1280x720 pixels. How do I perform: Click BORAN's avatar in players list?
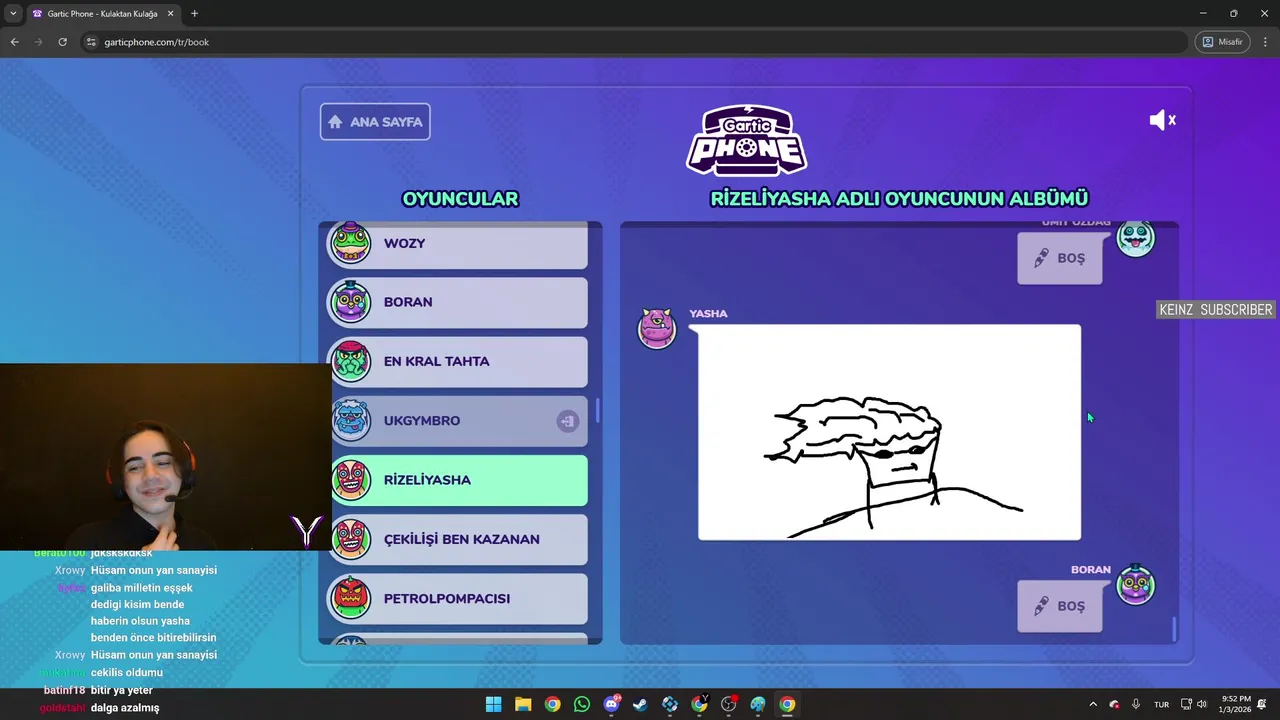351,302
